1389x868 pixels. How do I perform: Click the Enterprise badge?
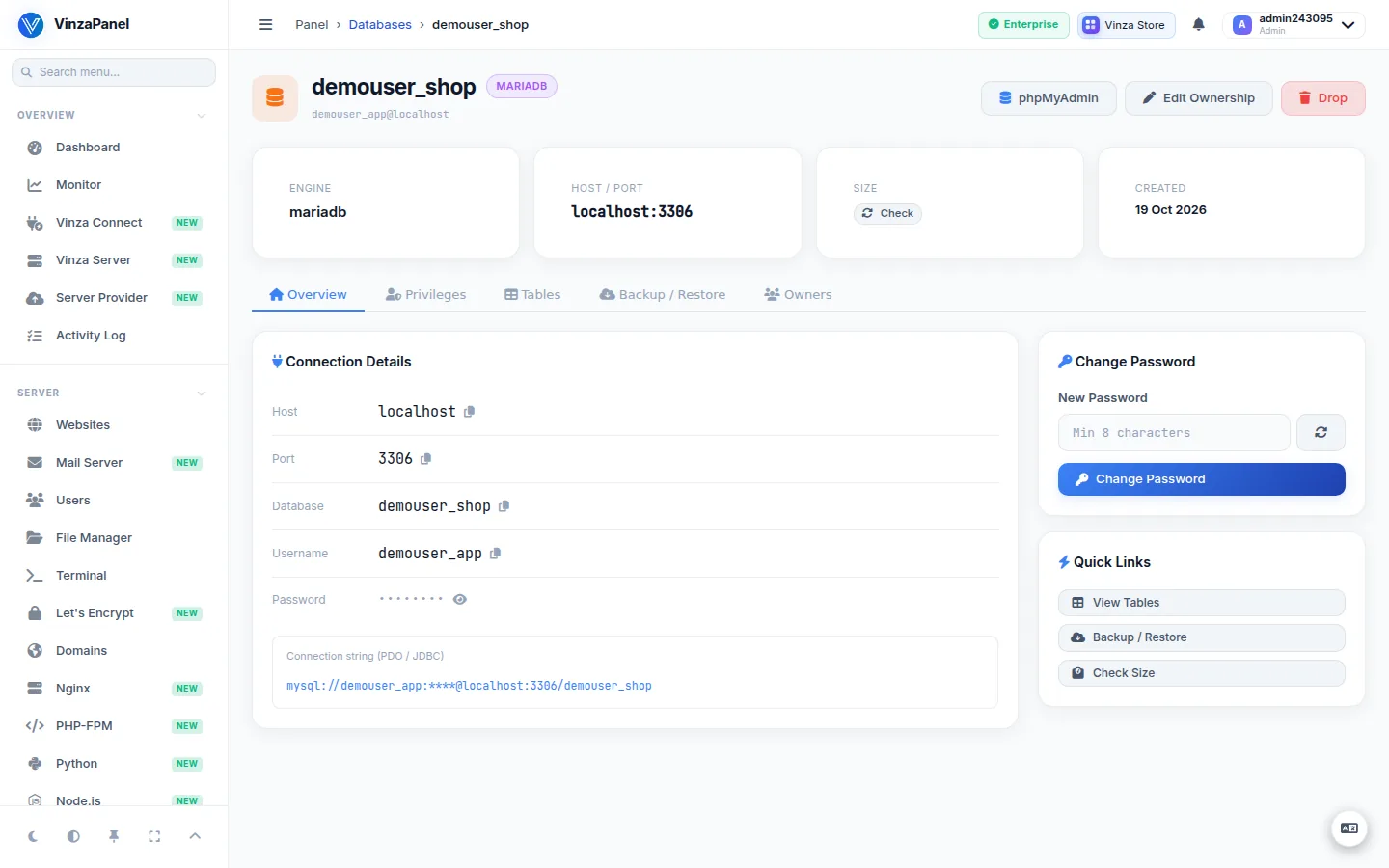coord(1023,25)
